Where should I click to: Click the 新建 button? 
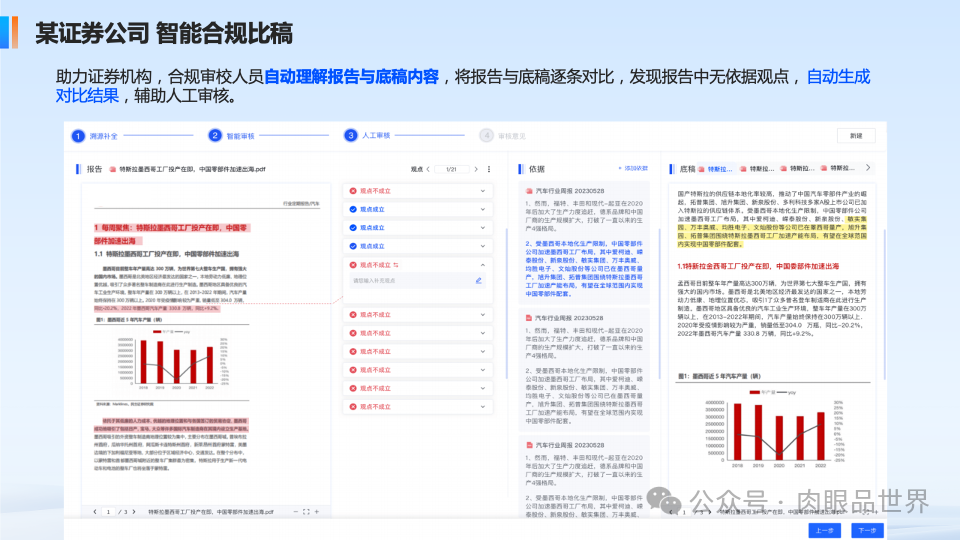[x=856, y=136]
